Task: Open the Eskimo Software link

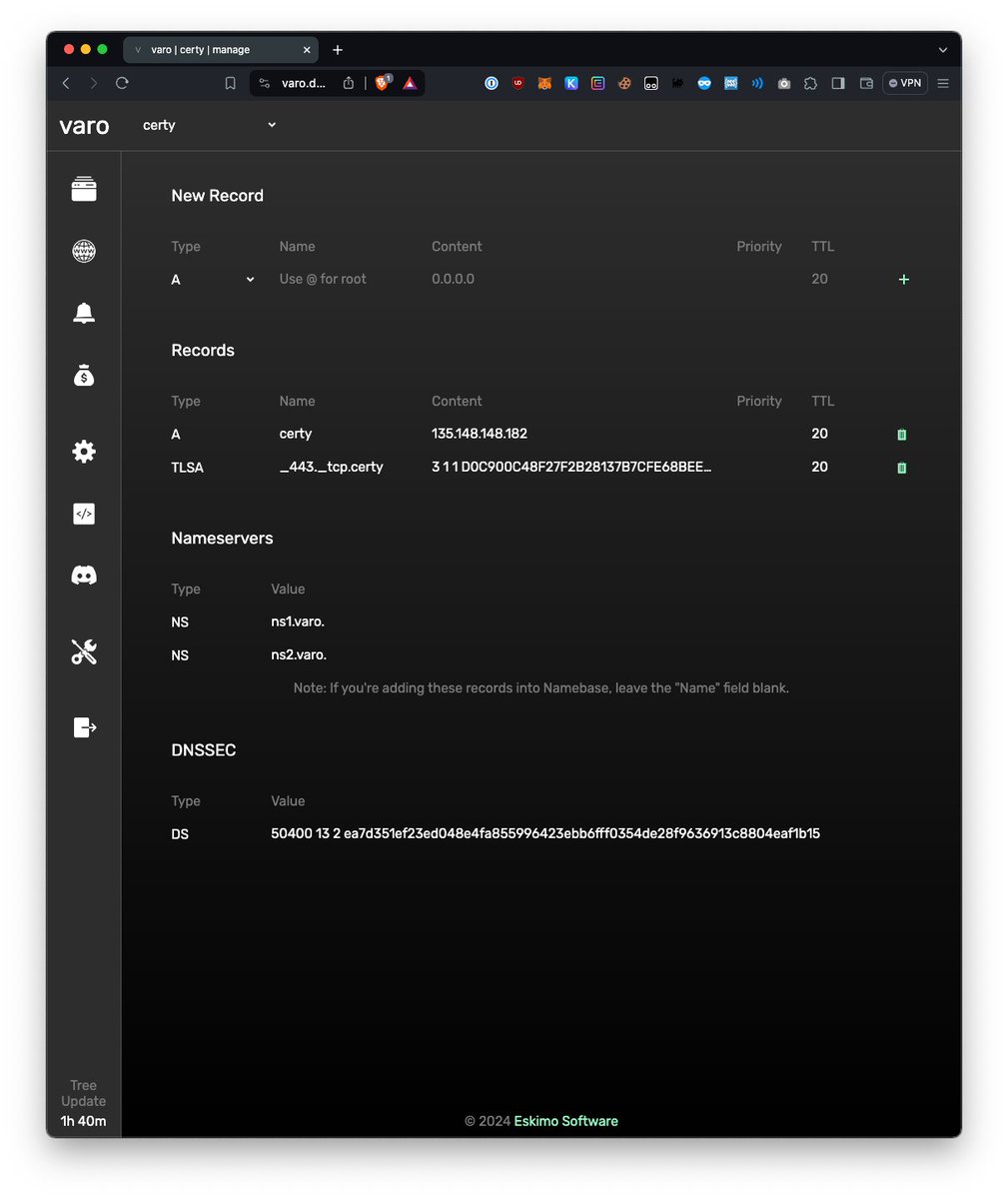Action: pos(566,1121)
